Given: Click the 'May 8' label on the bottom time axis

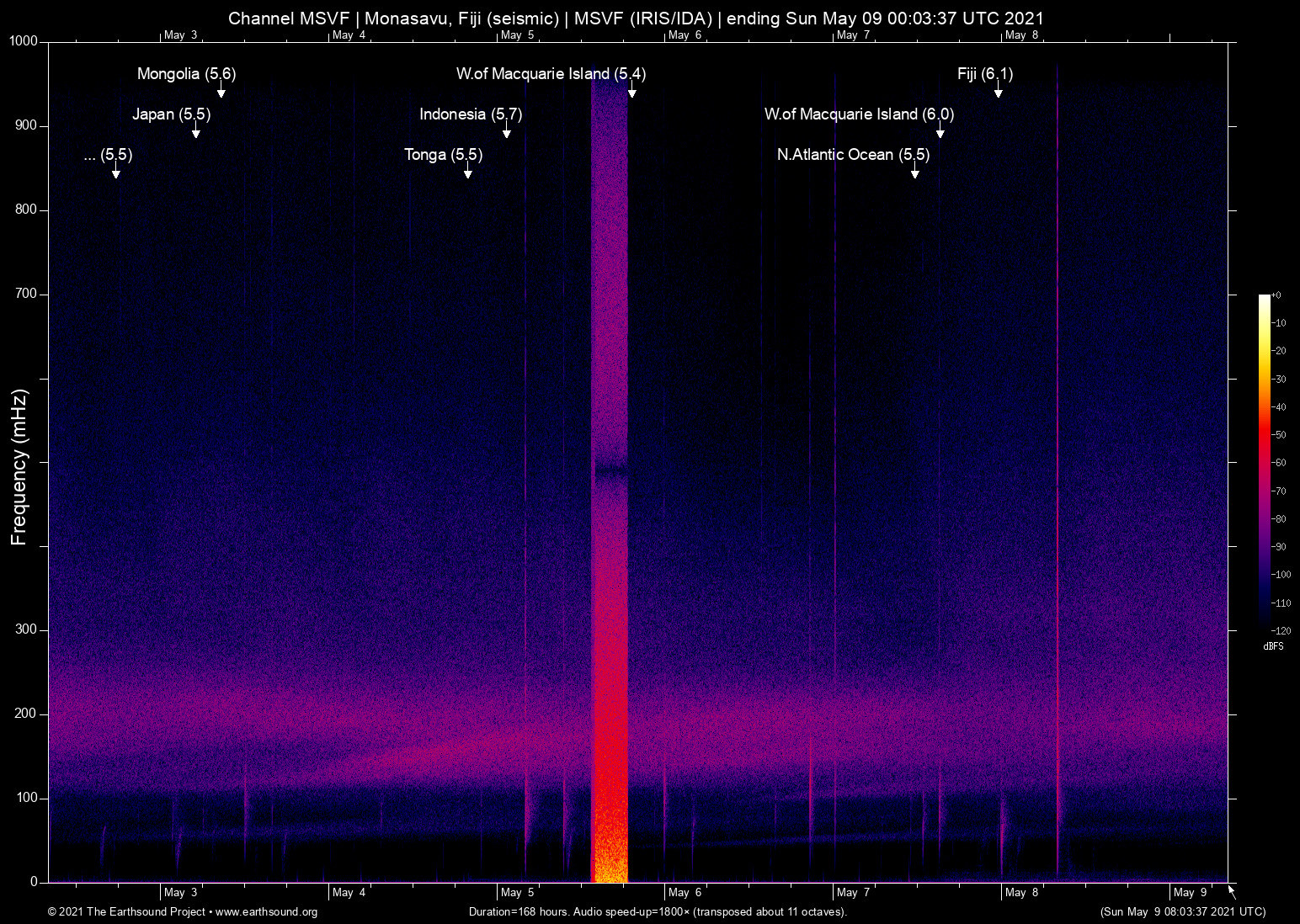Looking at the screenshot, I should (1021, 893).
